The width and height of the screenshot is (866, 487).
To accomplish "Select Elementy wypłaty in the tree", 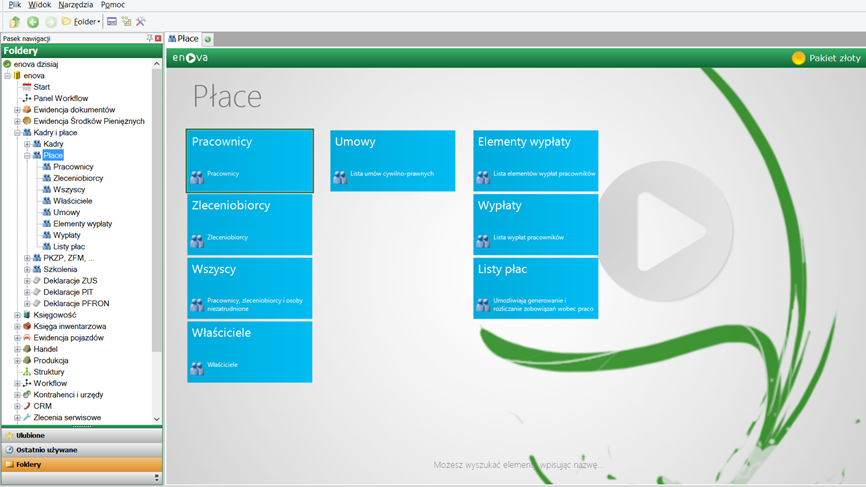I will pyautogui.click(x=82, y=224).
